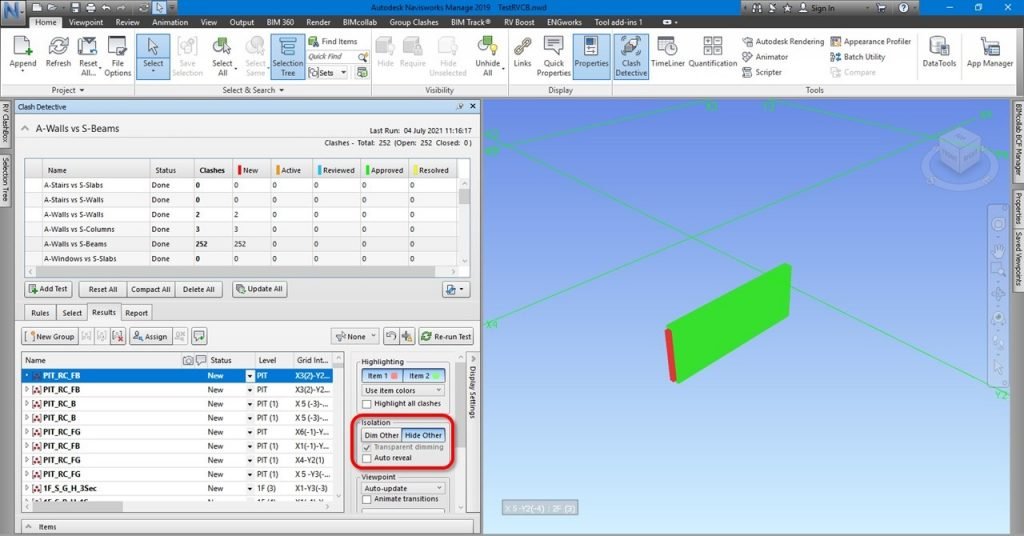Image resolution: width=1024 pixels, height=536 pixels.
Task: Open DataTools from the ribbon
Action: point(939,52)
